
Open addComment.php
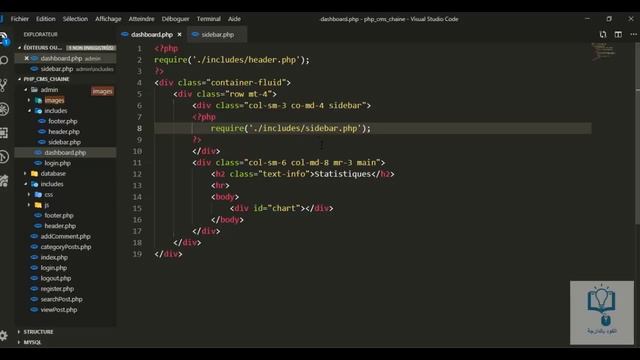click(x=65, y=236)
